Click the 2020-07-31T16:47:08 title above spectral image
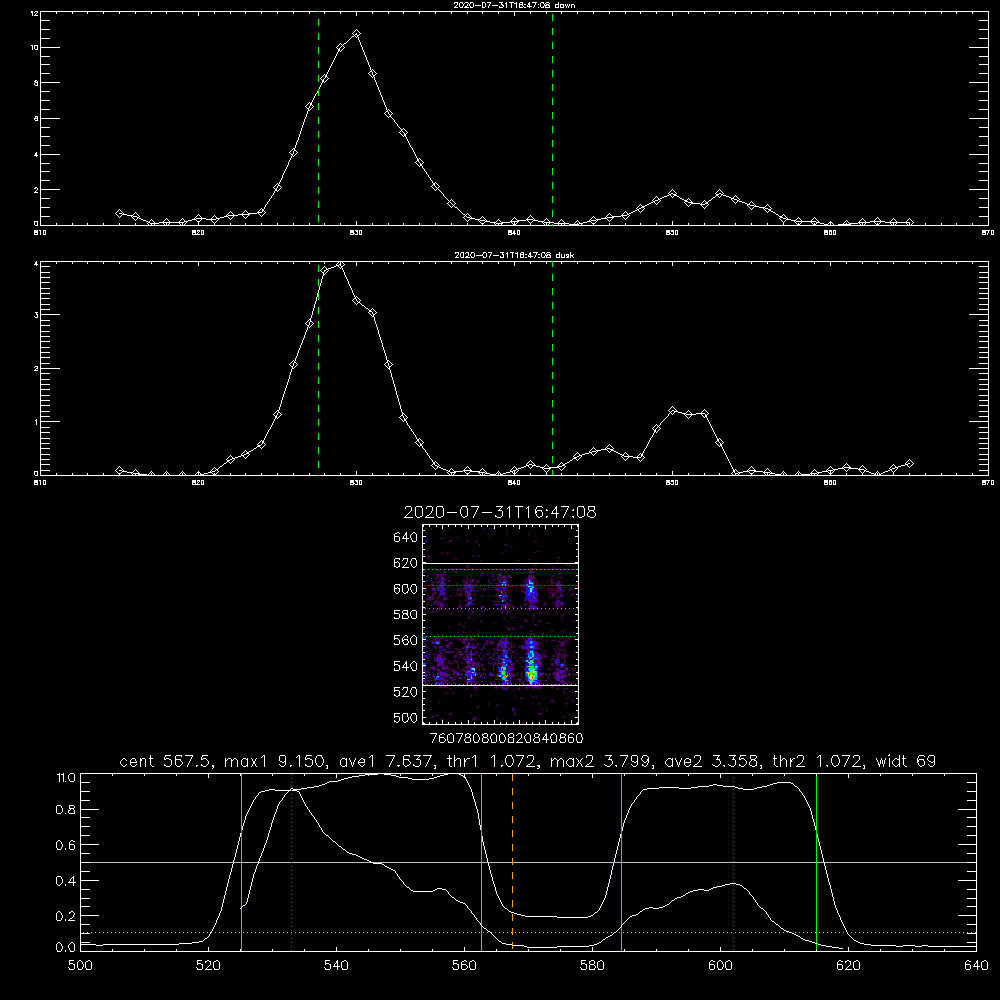Image resolution: width=1000 pixels, height=1000 pixels. pyautogui.click(x=500, y=512)
